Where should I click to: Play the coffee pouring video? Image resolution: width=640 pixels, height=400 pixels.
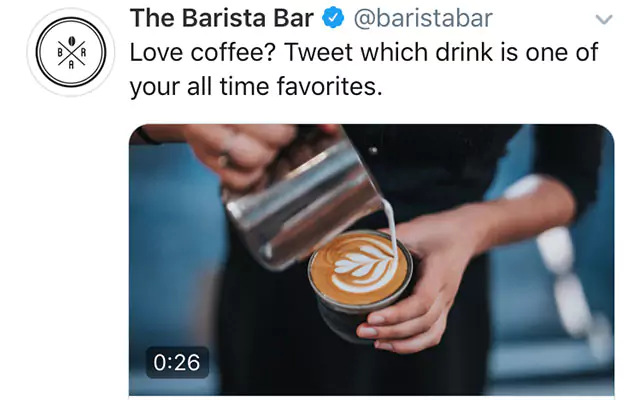pyautogui.click(x=371, y=260)
